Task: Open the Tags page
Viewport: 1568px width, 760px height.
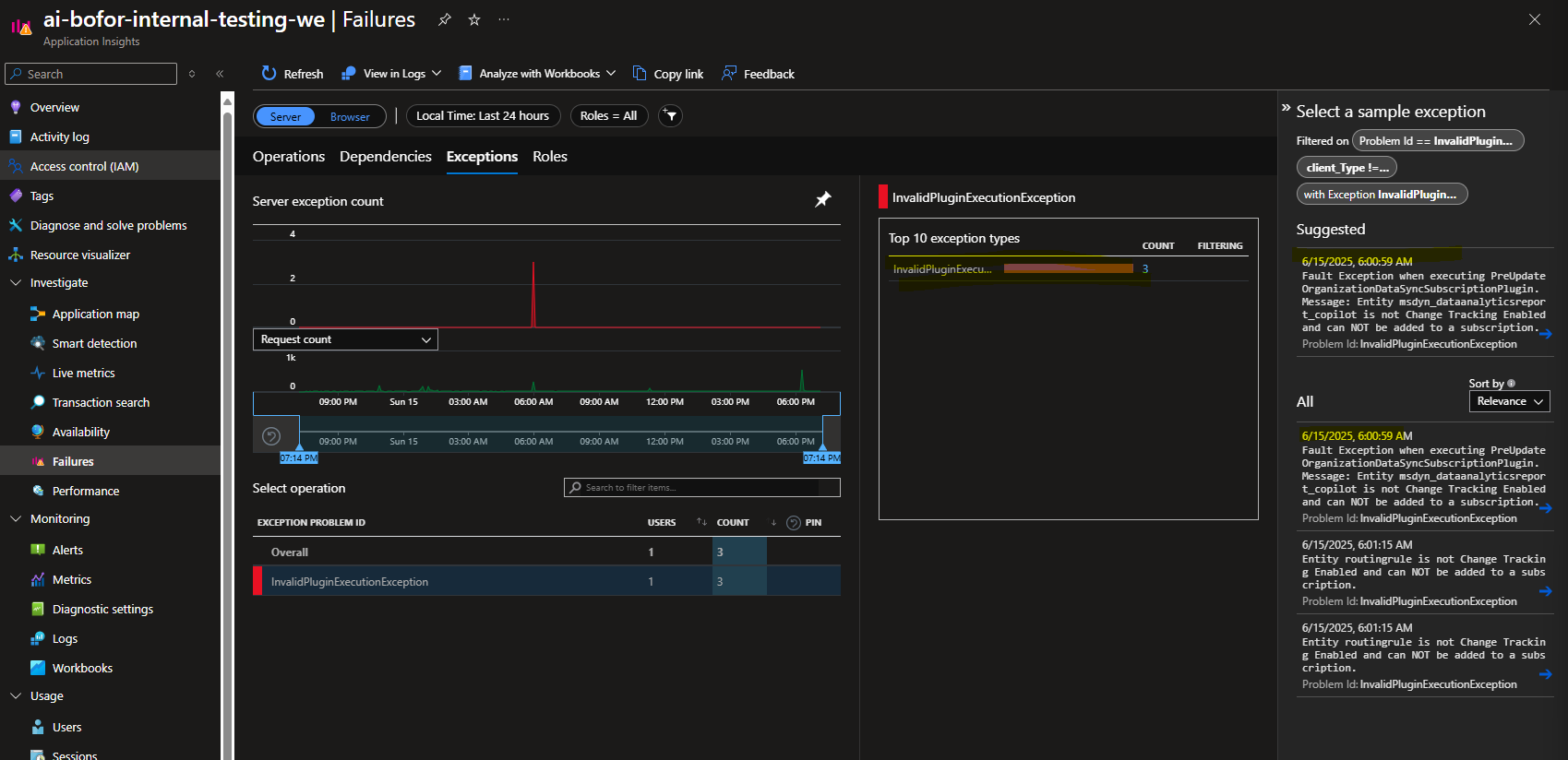Action: [x=42, y=196]
